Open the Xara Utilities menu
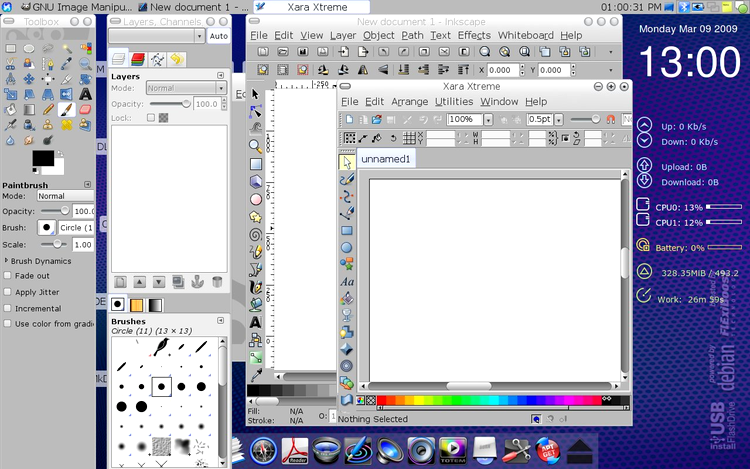 (x=454, y=101)
